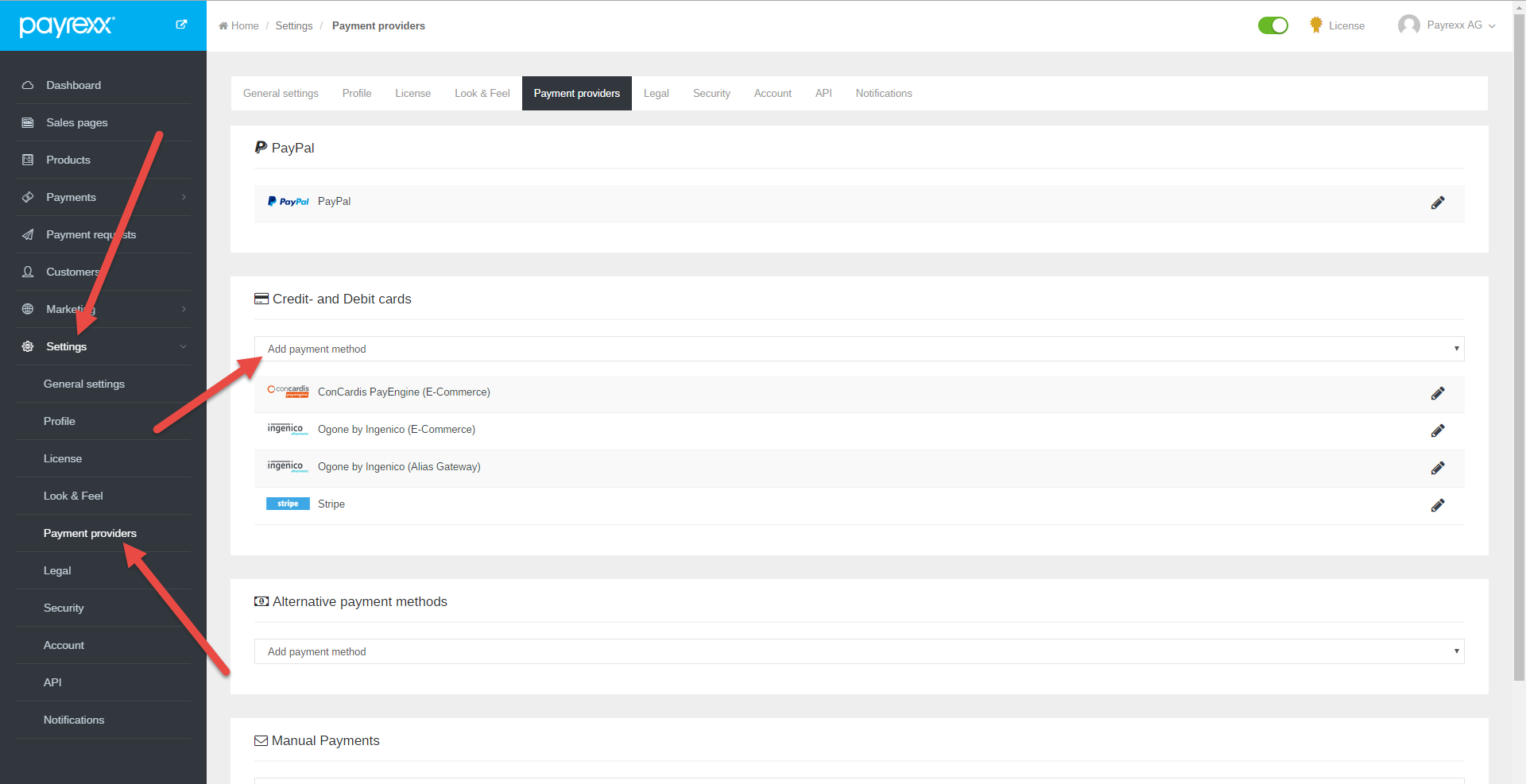Open Notifications in sidebar submenu
Screen dimensions: 1526x784
[x=74, y=720]
